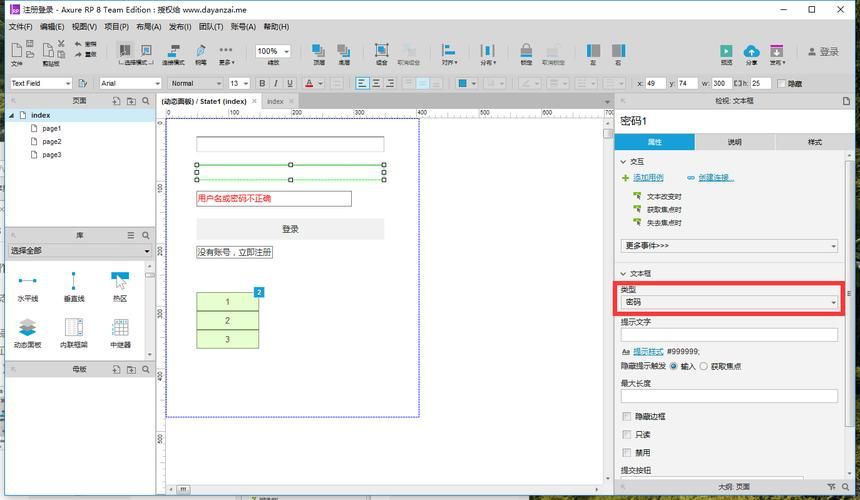Screen dimensions: 860x500
Task: Open the 更多事件 dropdown
Action: [729, 246]
